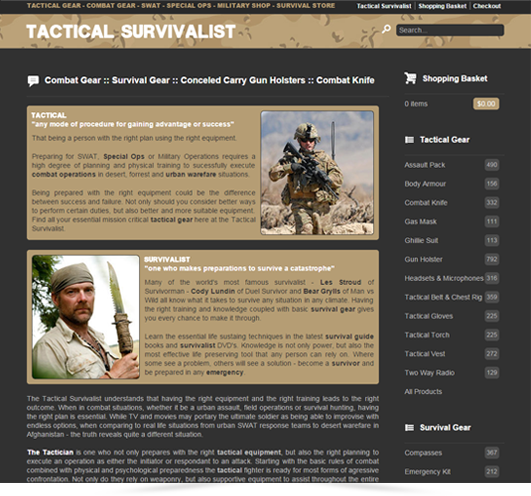Click the 792 count badge for Gun Holster
This screenshot has width=531, height=496.
click(492, 259)
